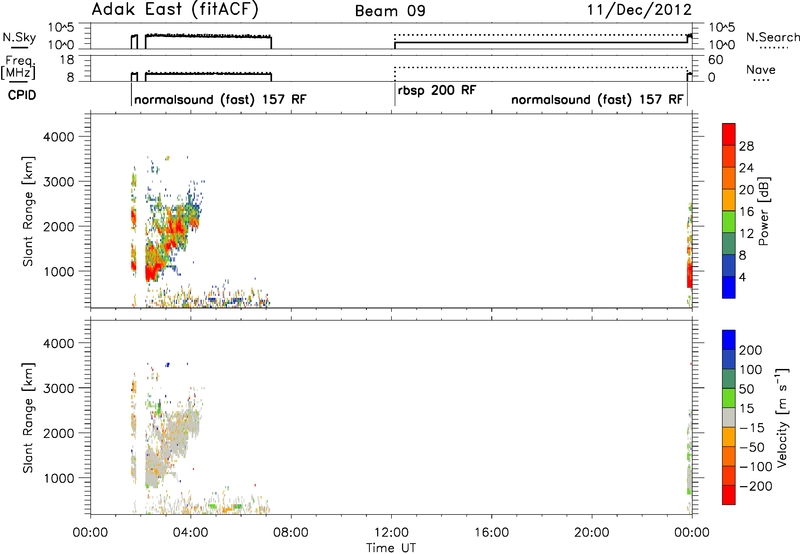Click the left 'normalsound (fast) 157 RF' label
Image resolution: width=800 pixels, height=554 pixels.
[220, 99]
